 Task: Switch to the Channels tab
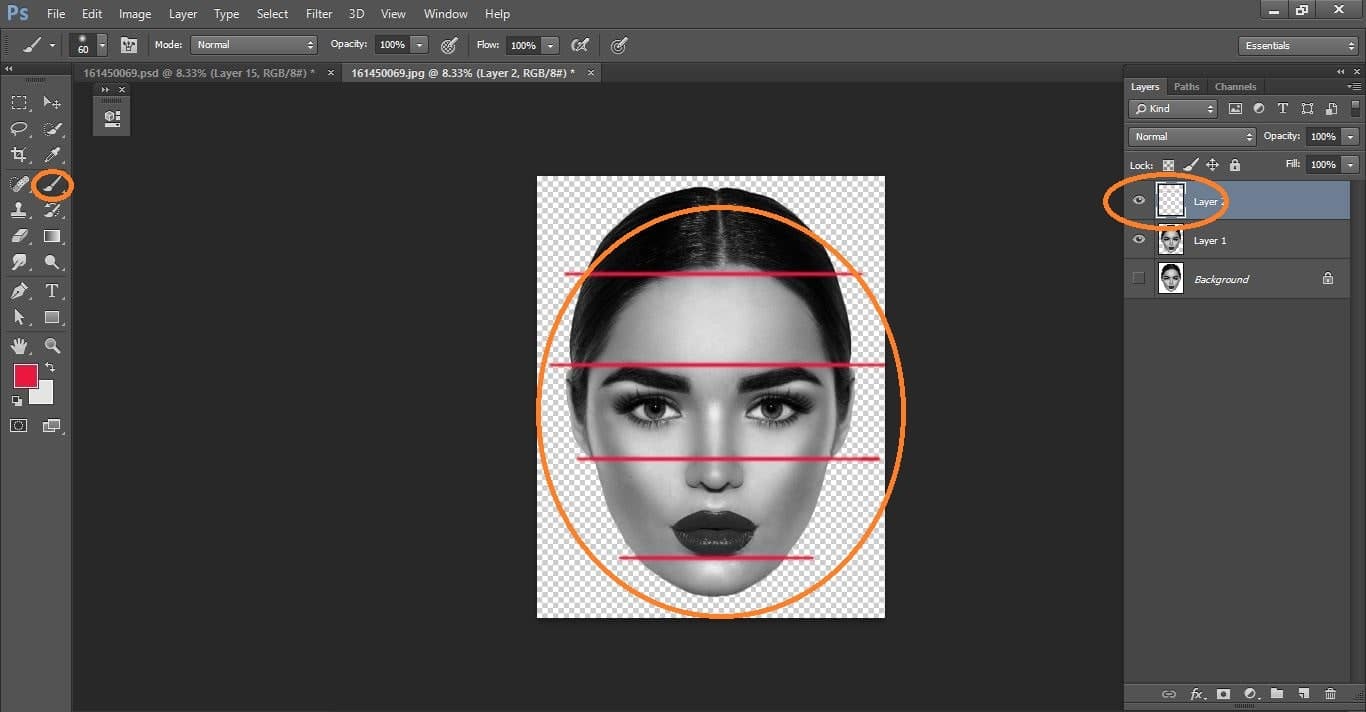(1236, 86)
